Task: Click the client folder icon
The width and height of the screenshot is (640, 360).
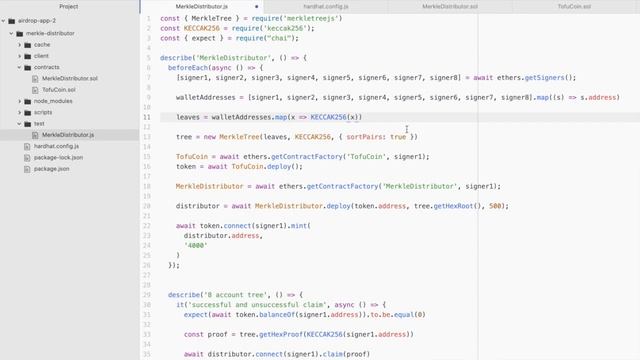Action: click(28, 56)
